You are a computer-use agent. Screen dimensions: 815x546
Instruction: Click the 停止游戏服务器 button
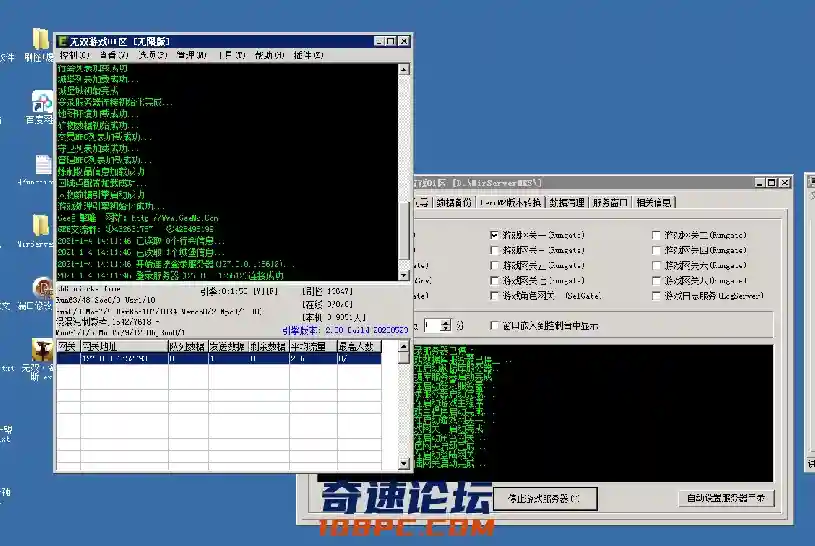545,499
